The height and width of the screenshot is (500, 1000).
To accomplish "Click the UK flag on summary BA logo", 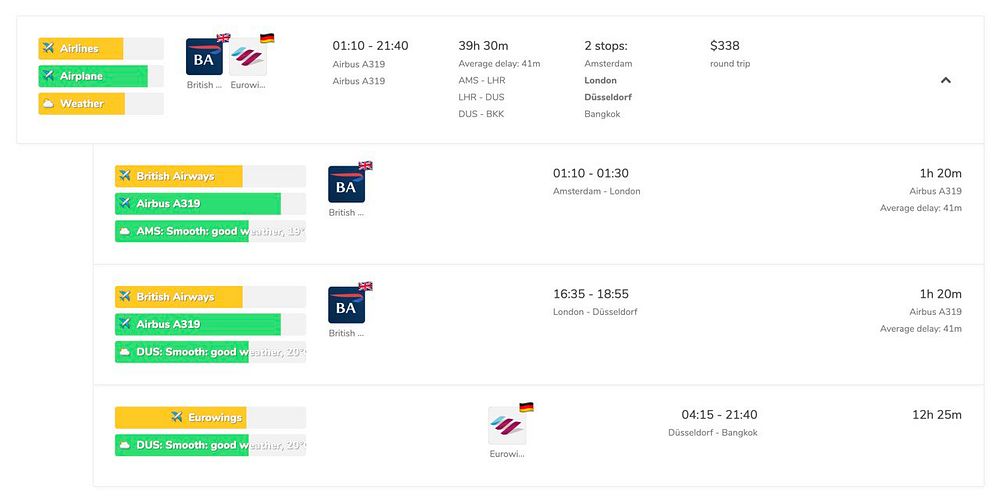I will coord(223,38).
